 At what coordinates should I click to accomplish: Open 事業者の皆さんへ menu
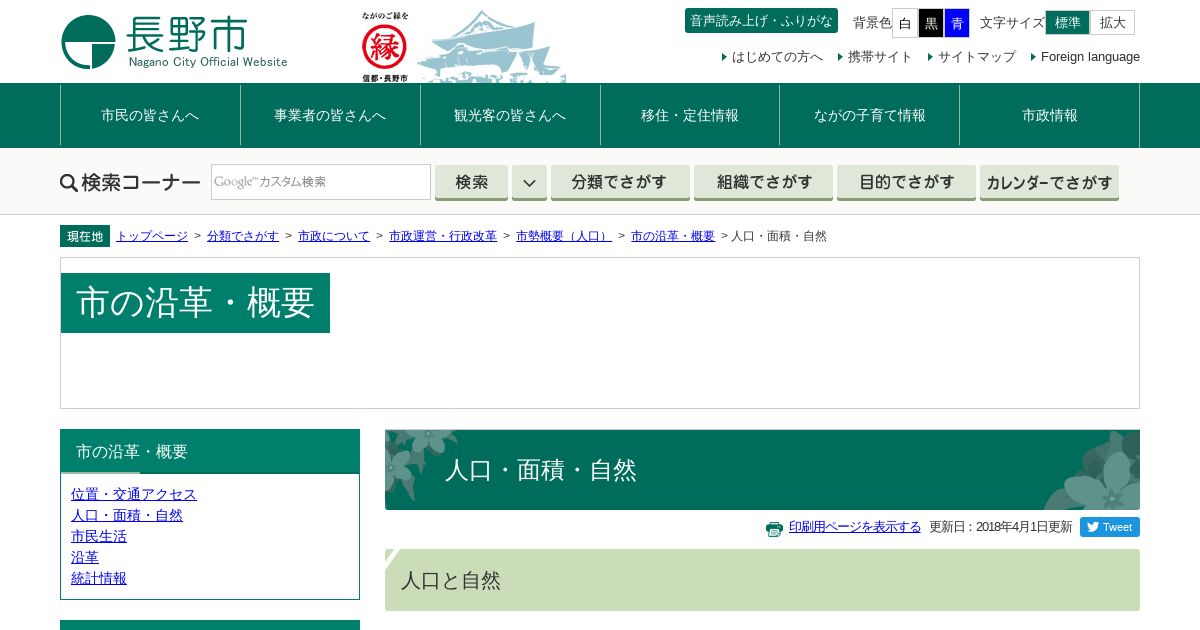click(330, 116)
